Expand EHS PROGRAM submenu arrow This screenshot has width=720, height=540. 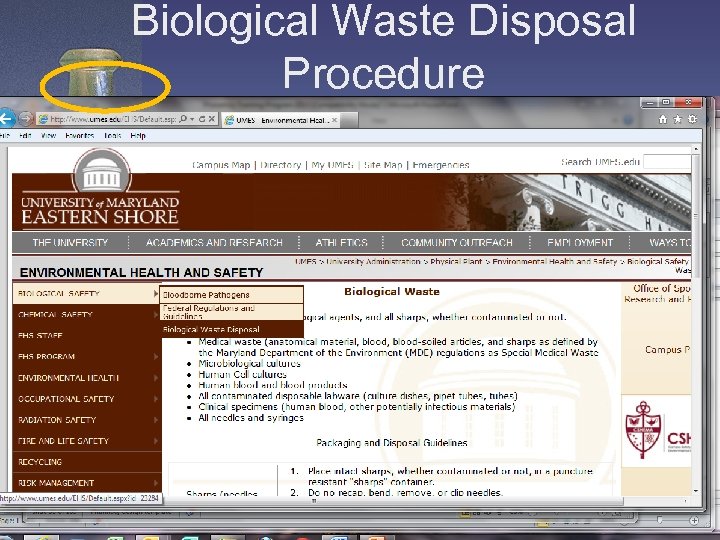point(156,357)
